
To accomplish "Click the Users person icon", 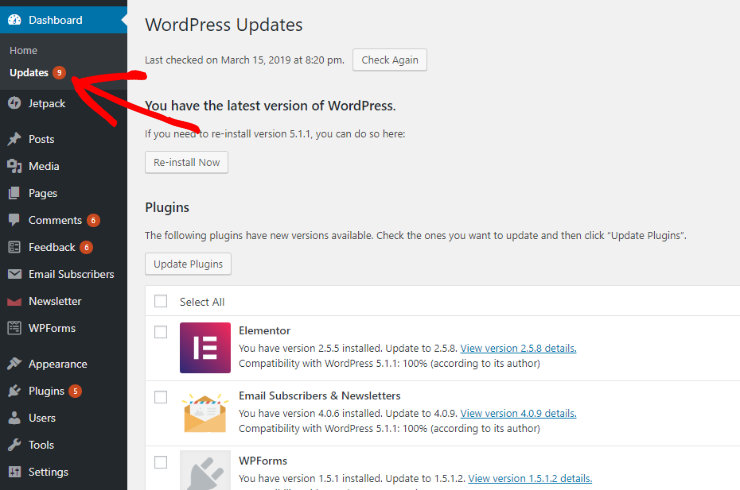I will click(15, 418).
